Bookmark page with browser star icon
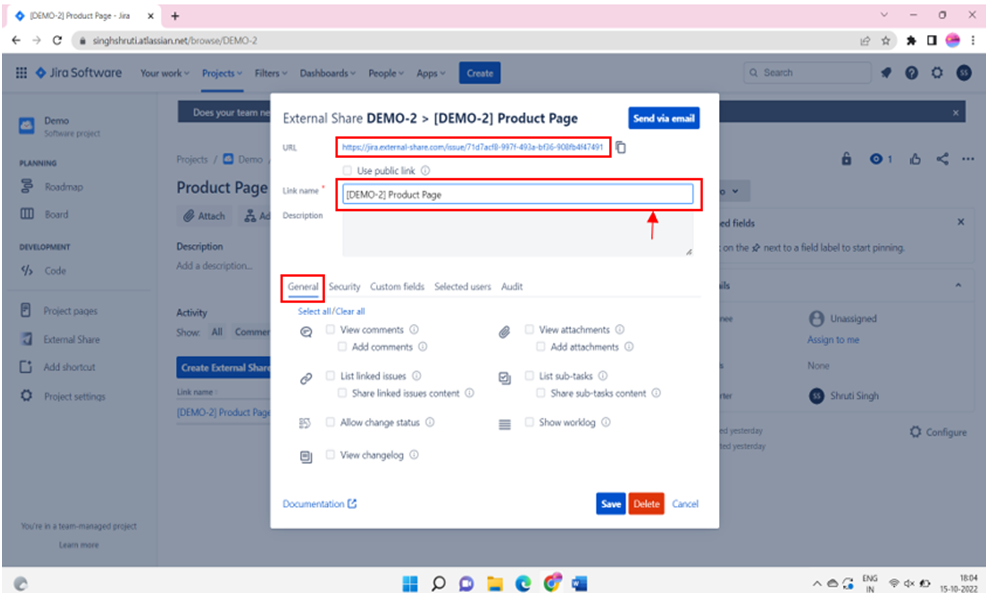The image size is (988, 595). pyautogui.click(x=886, y=41)
